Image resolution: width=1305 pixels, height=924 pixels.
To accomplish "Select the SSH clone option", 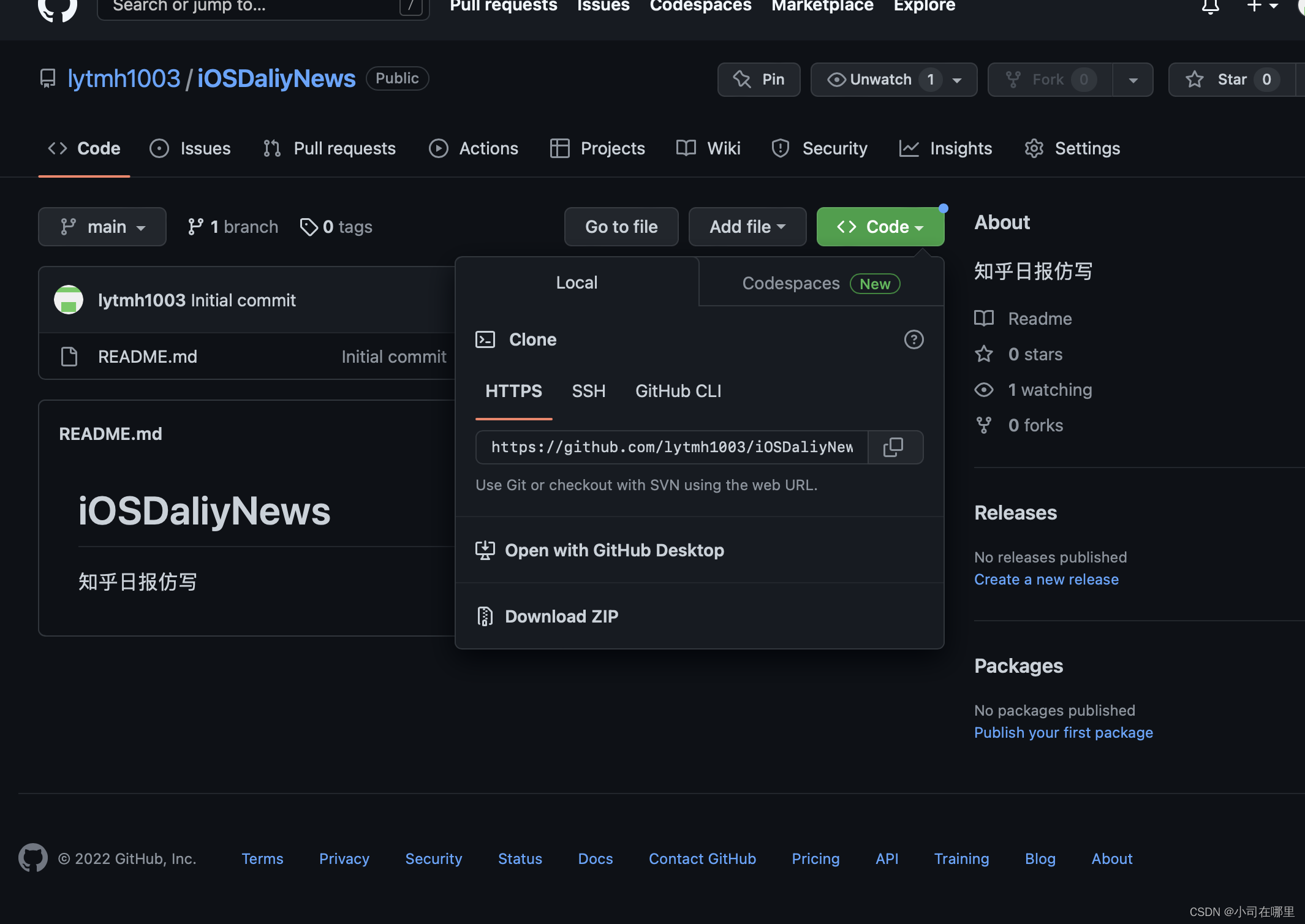I will tap(588, 391).
